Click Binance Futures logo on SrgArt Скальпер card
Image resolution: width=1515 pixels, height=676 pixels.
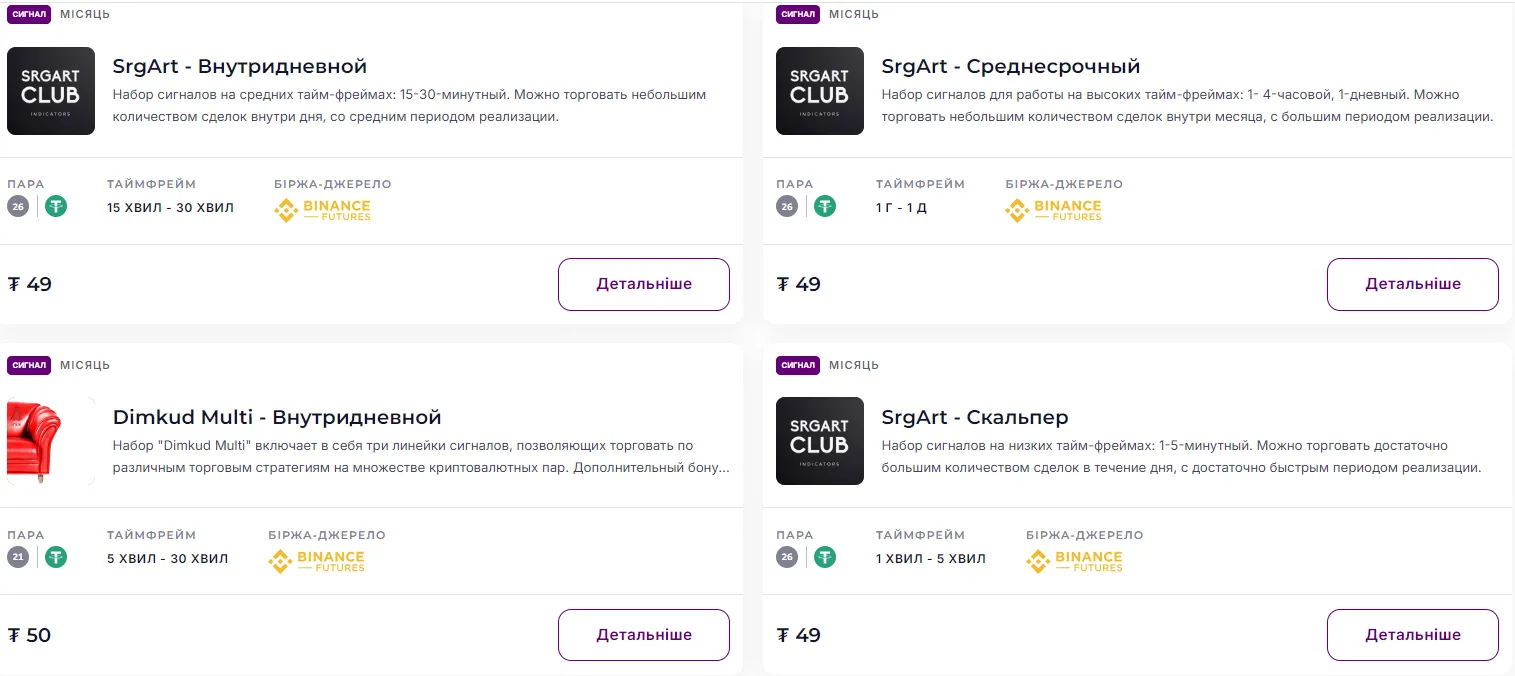pos(1074,561)
